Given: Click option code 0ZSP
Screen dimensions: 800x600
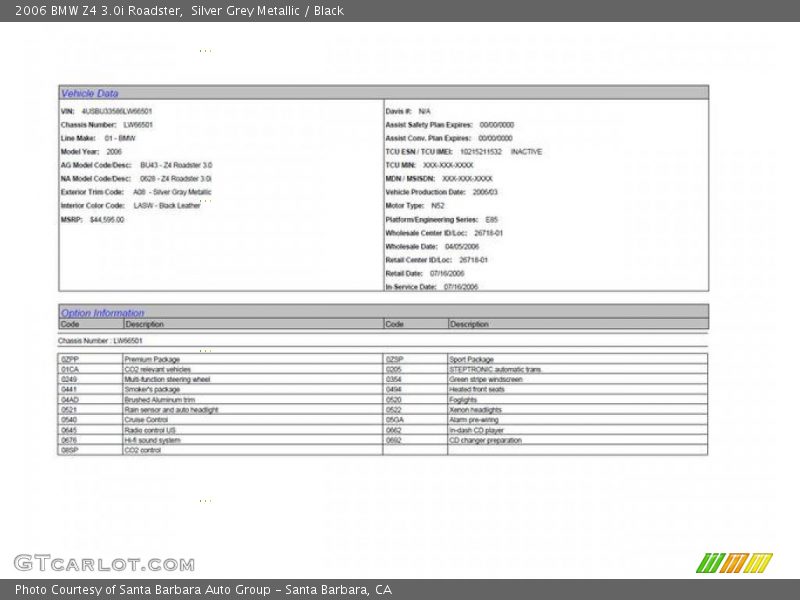Looking at the screenshot, I should point(394,359).
